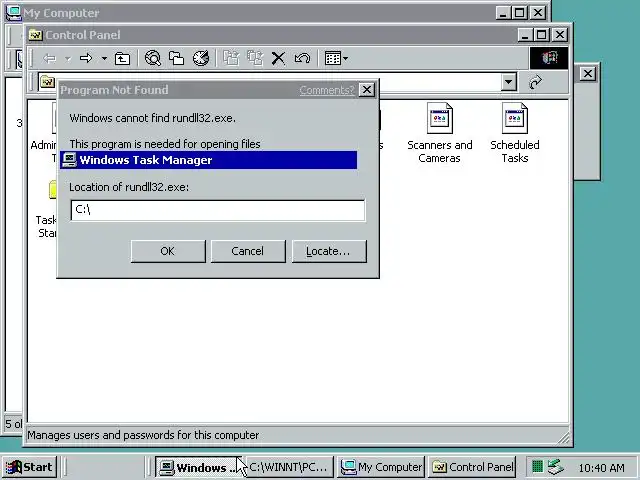Click OK in Program Not Found dialog
The image size is (640, 480).
[x=168, y=251]
